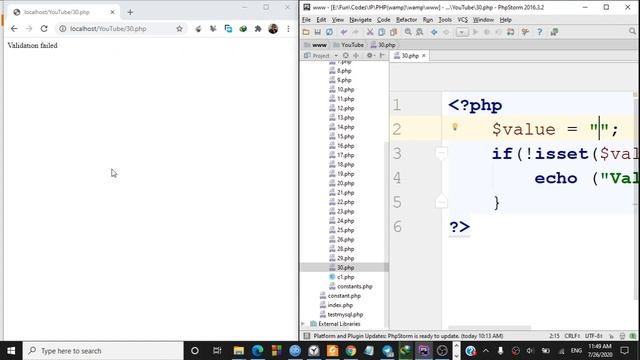Click the 30.php breadcrumb in navigation bar
Screen dimensions: 640x360
pyautogui.click(x=383, y=45)
